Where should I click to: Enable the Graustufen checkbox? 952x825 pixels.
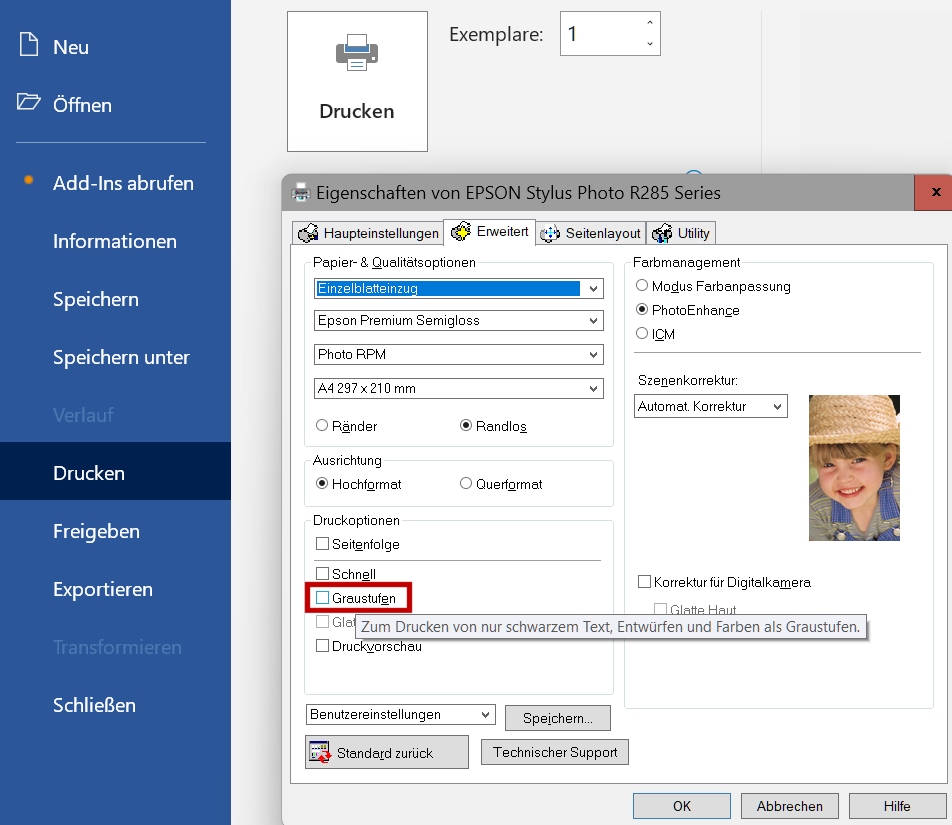click(x=322, y=598)
